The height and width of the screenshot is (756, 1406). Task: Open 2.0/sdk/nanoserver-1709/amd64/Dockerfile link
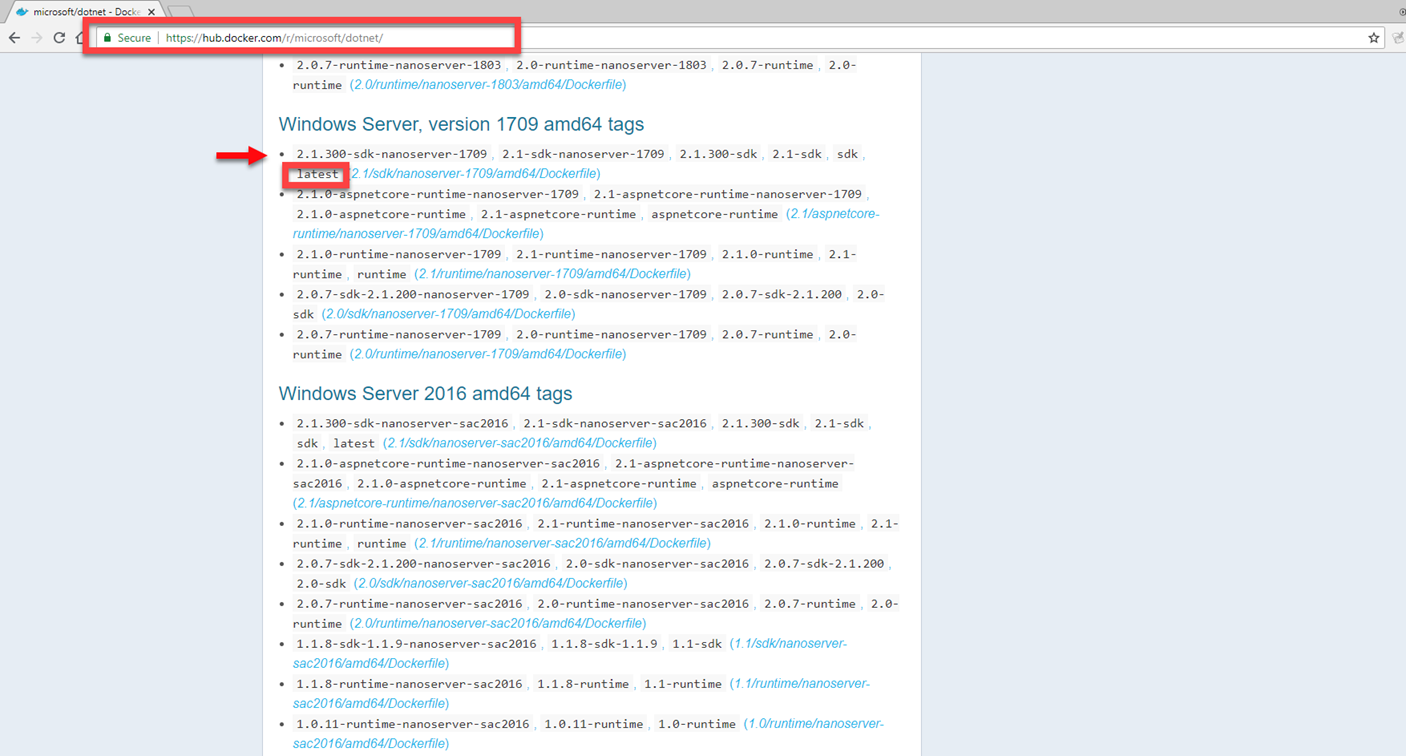tap(448, 314)
